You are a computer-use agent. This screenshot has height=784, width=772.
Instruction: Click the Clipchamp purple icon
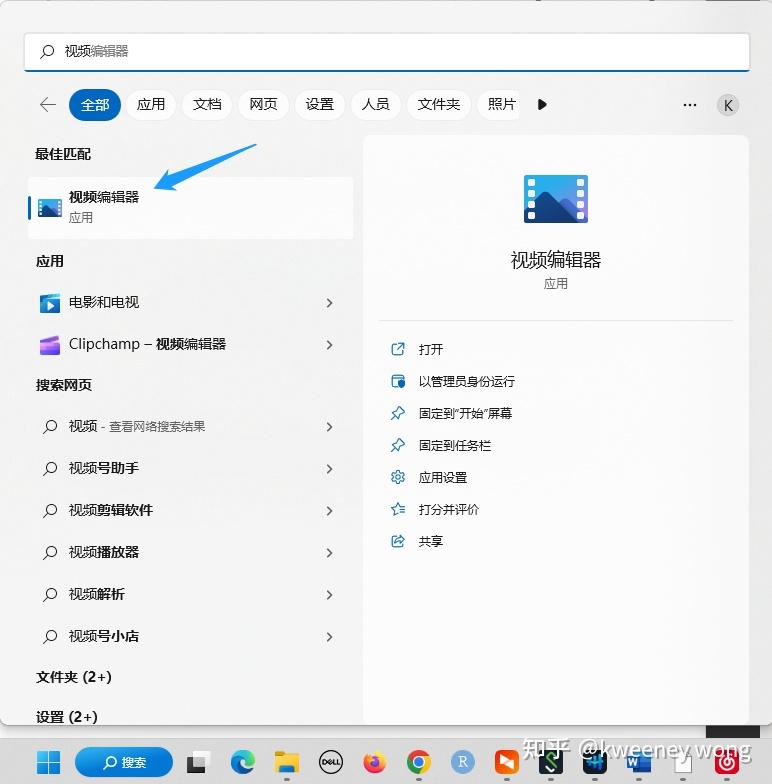pos(50,345)
